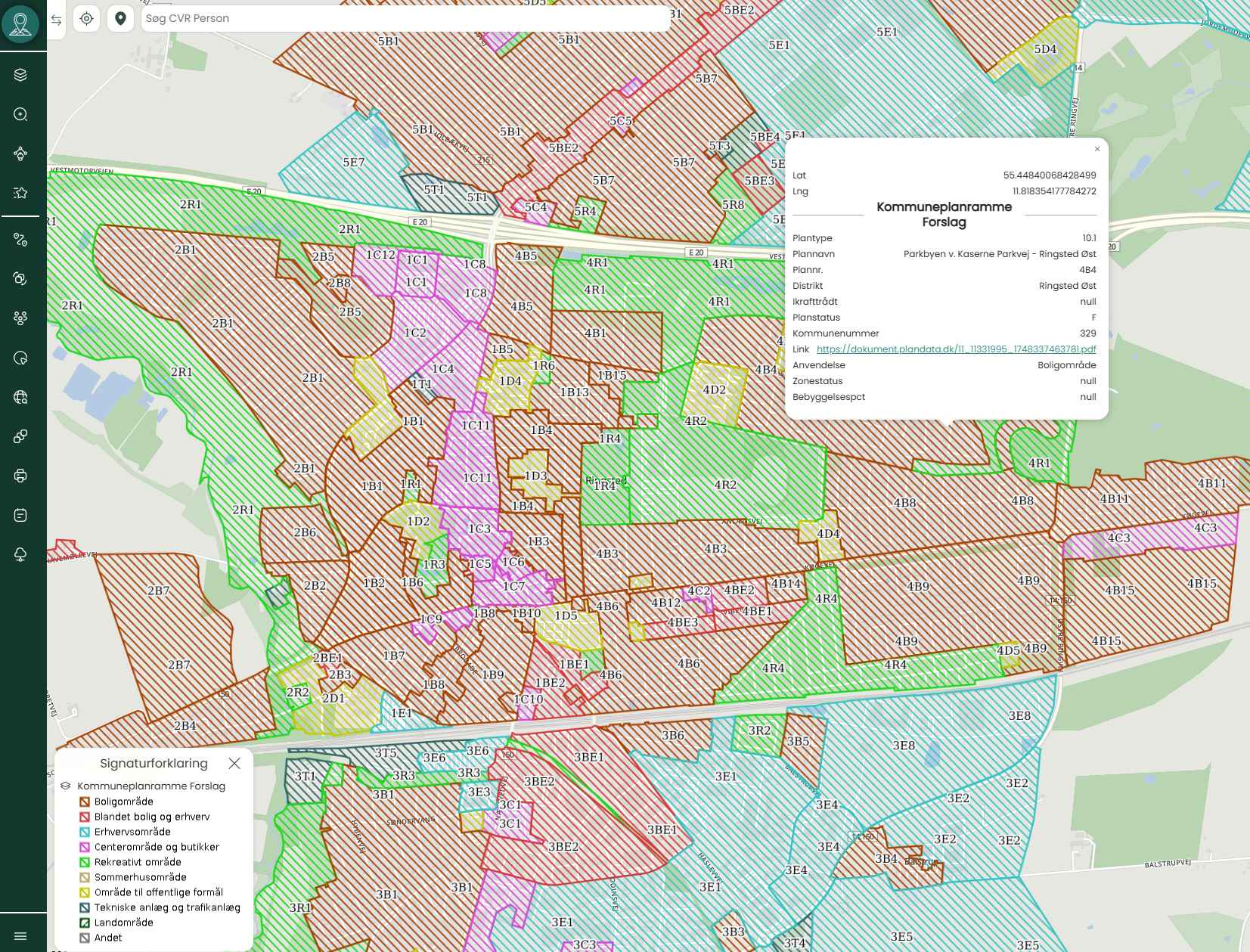Close the Kommuneplanramme info popup

(1097, 149)
